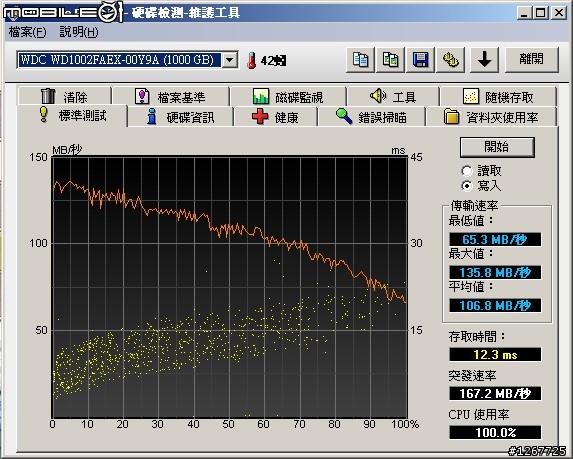Select the 標準測試 benchmark tab

72,115
